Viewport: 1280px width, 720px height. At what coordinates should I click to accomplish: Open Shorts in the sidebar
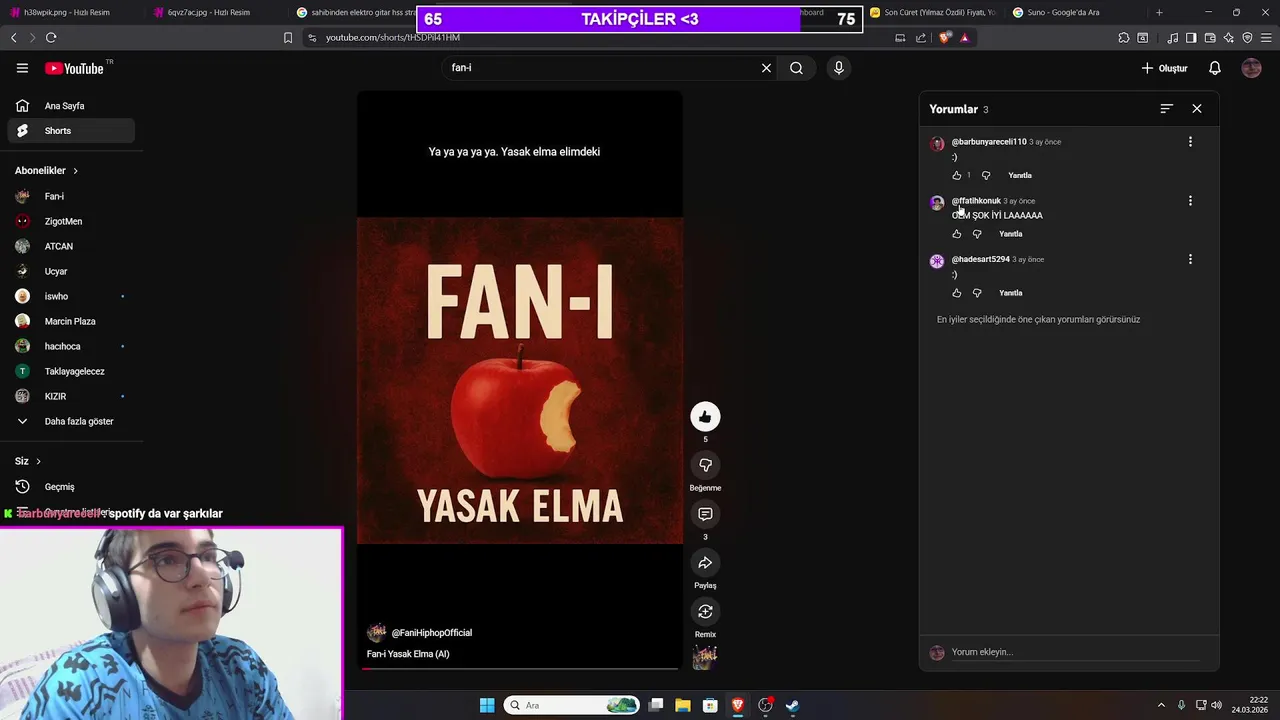[x=70, y=131]
